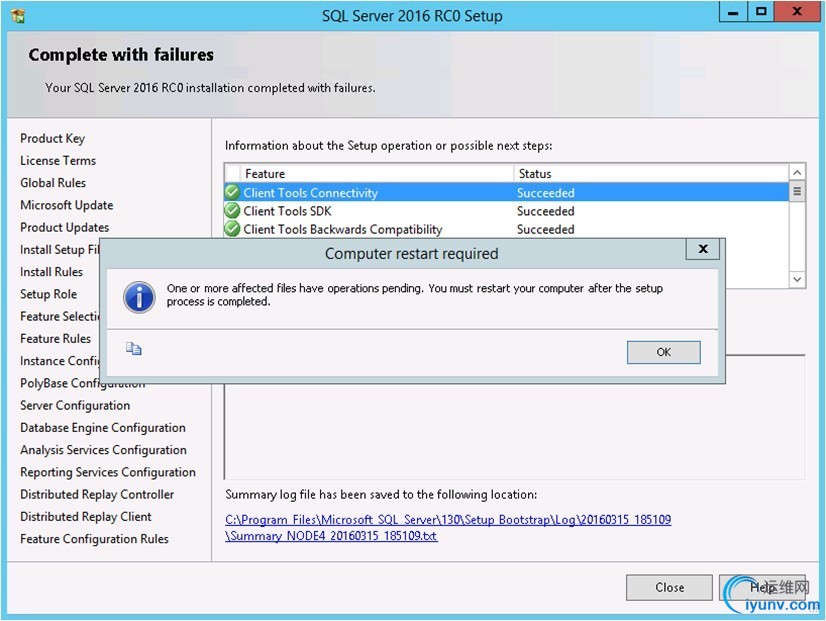The width and height of the screenshot is (826, 621).
Task: Click the SQL Server Setup title bar icon
Action: click(18, 16)
